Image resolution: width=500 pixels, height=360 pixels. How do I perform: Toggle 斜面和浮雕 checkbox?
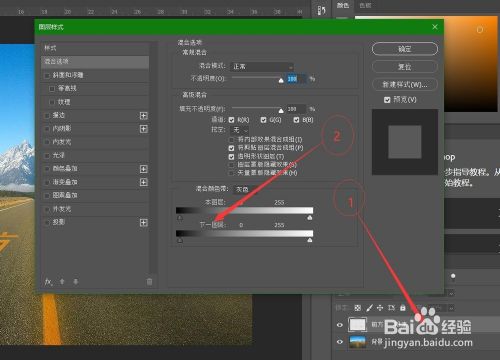tap(47, 76)
